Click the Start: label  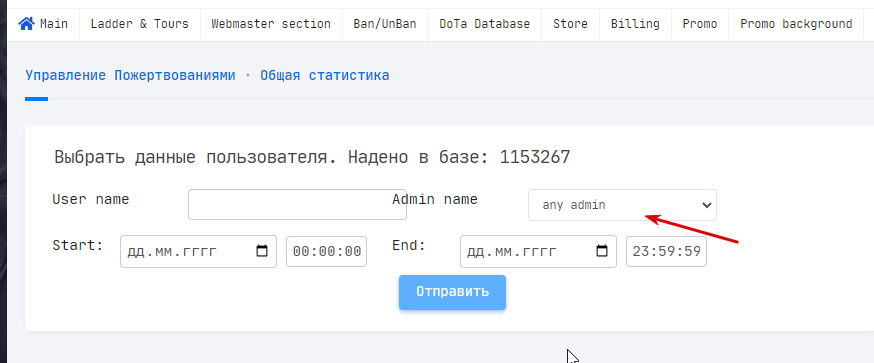tap(77, 245)
